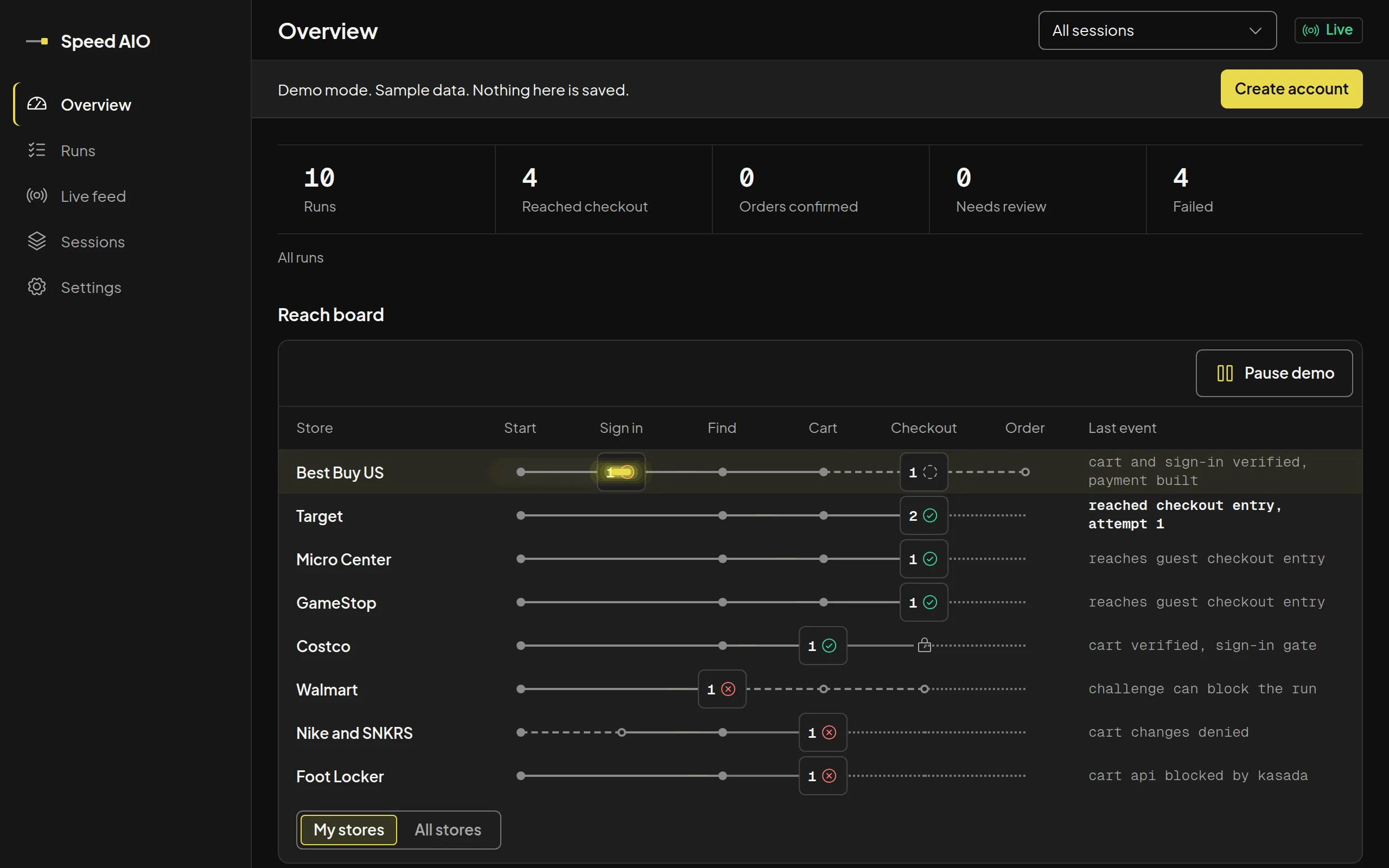The width and height of the screenshot is (1389, 868).
Task: Select the Micro Center store row name
Action: pyautogui.click(x=343, y=559)
